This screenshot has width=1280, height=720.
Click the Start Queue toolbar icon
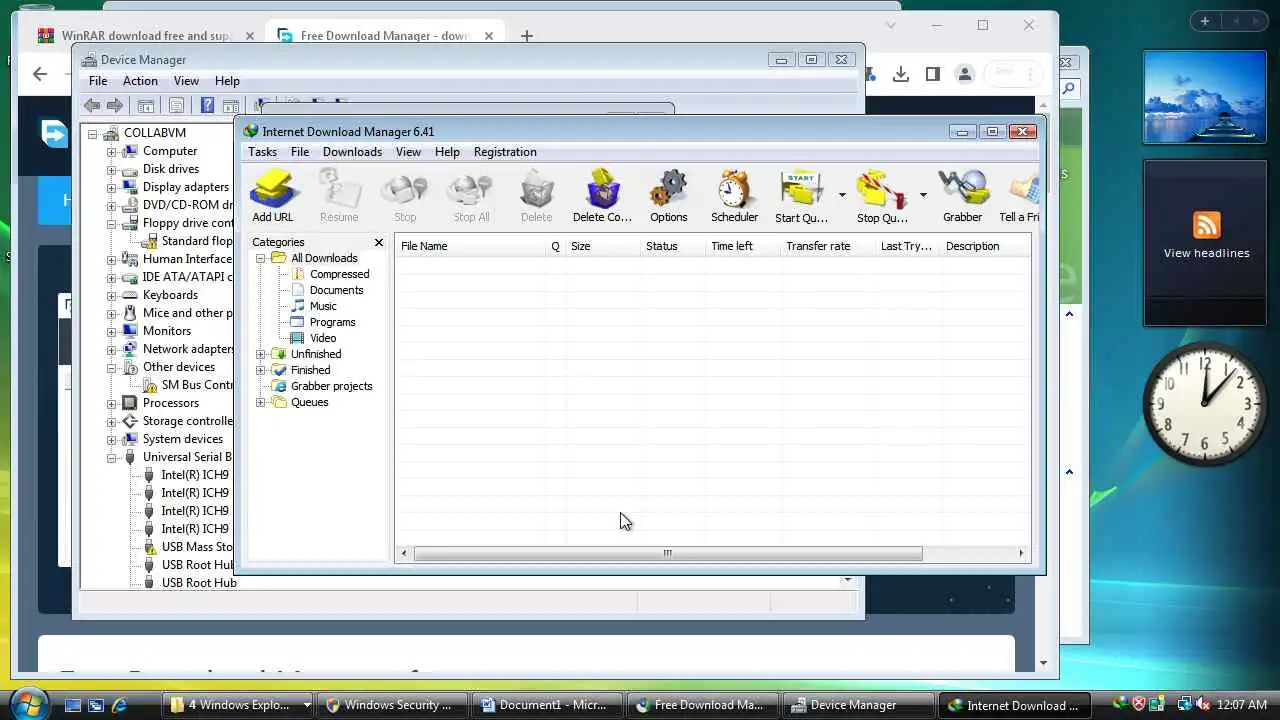pyautogui.click(x=801, y=195)
